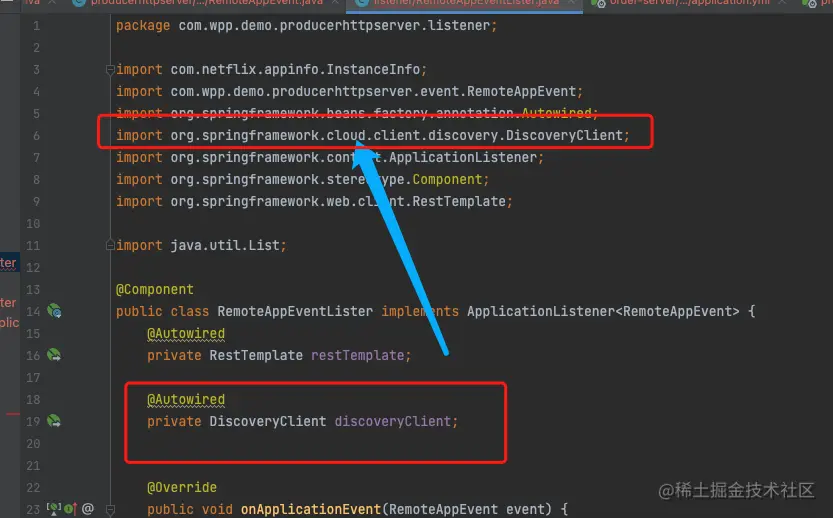
Task: Click the fold end marker at line 11
Action: click(x=110, y=245)
